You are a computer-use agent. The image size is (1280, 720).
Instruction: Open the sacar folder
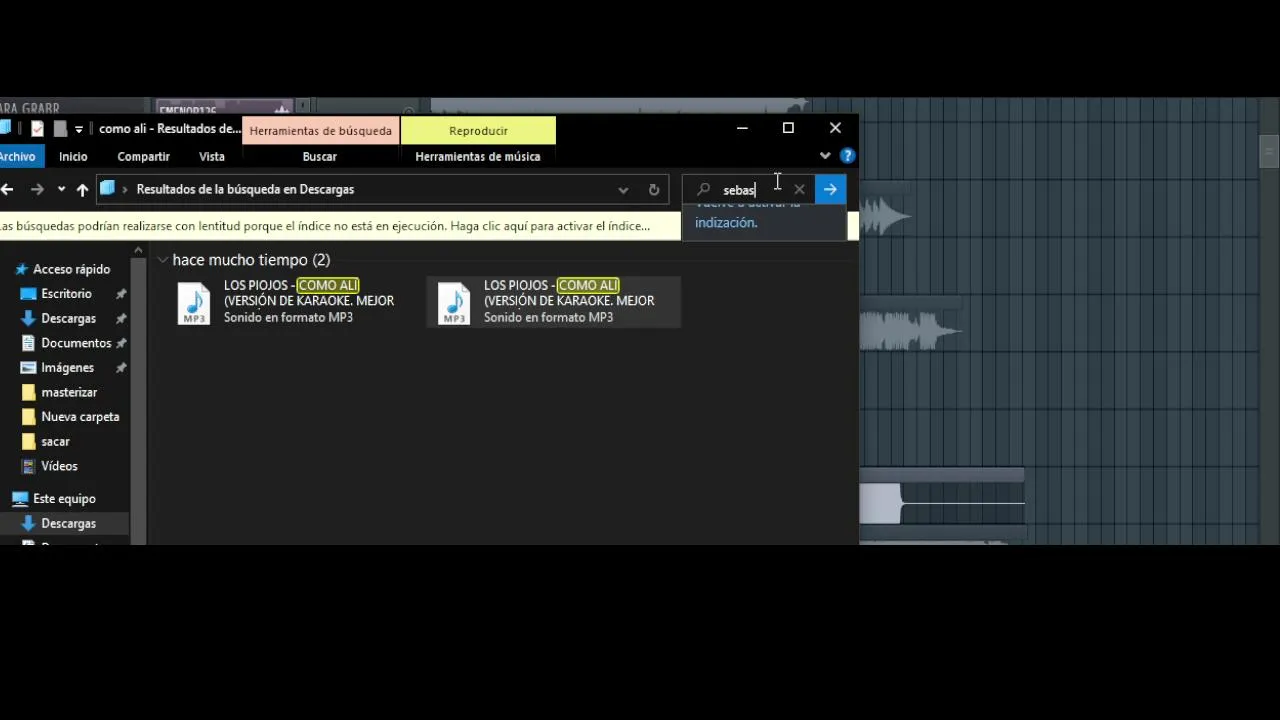[55, 441]
